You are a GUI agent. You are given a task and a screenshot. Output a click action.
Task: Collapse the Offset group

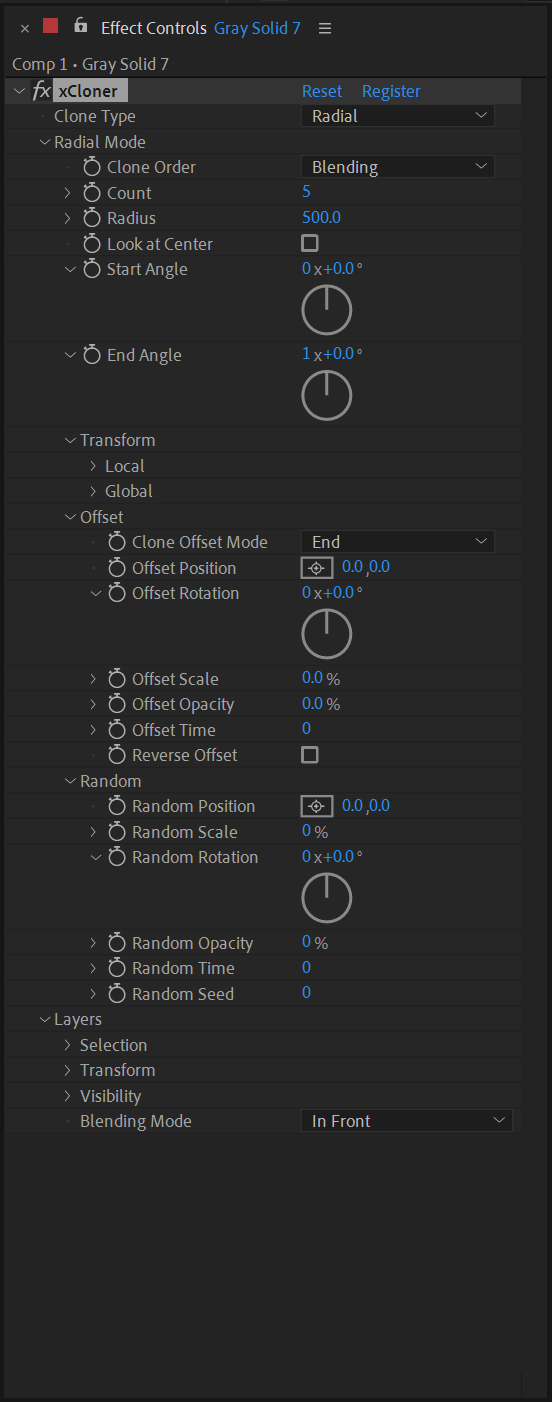[x=69, y=517]
